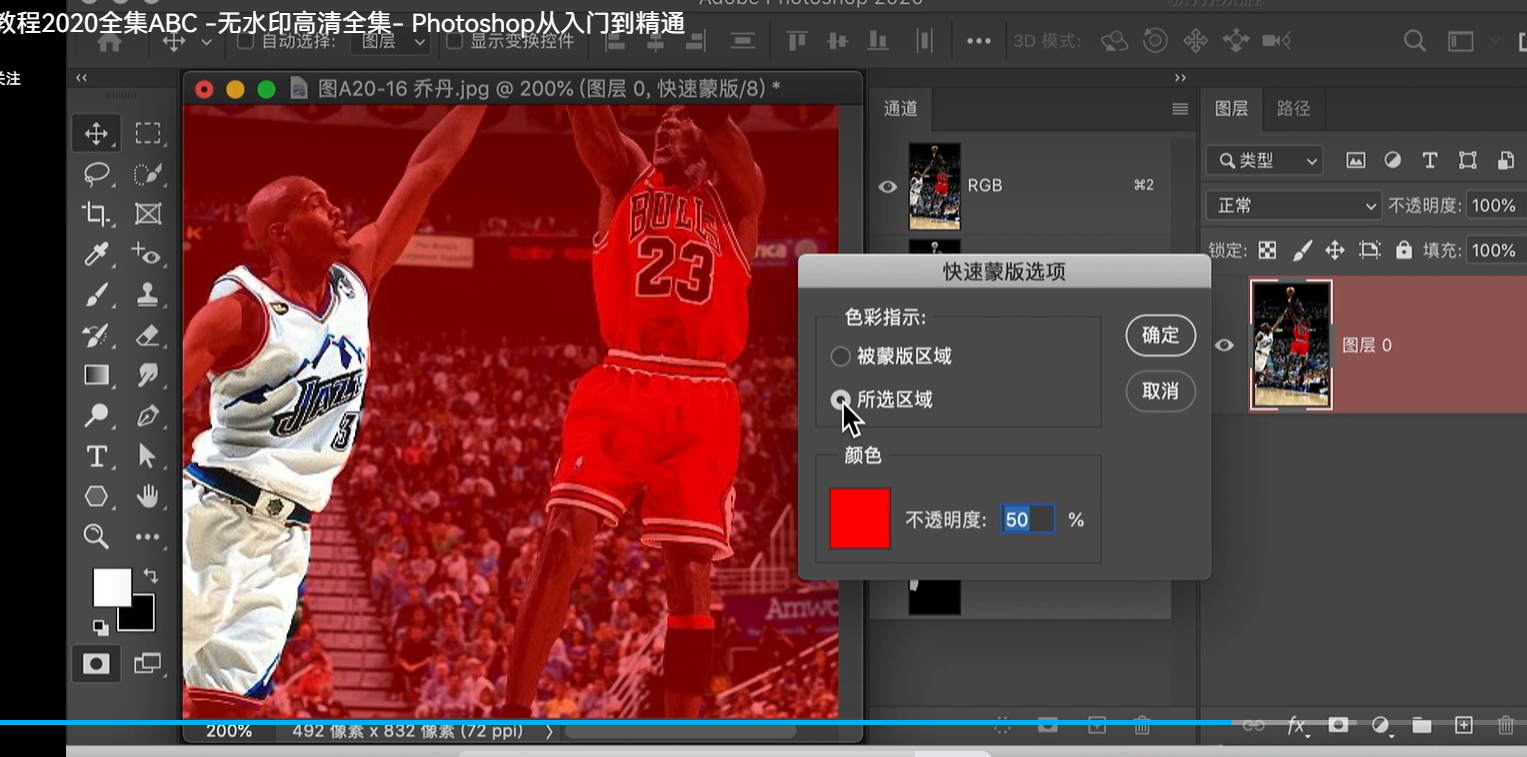
Task: Select the Rectangular Marquee tool
Action: (148, 133)
